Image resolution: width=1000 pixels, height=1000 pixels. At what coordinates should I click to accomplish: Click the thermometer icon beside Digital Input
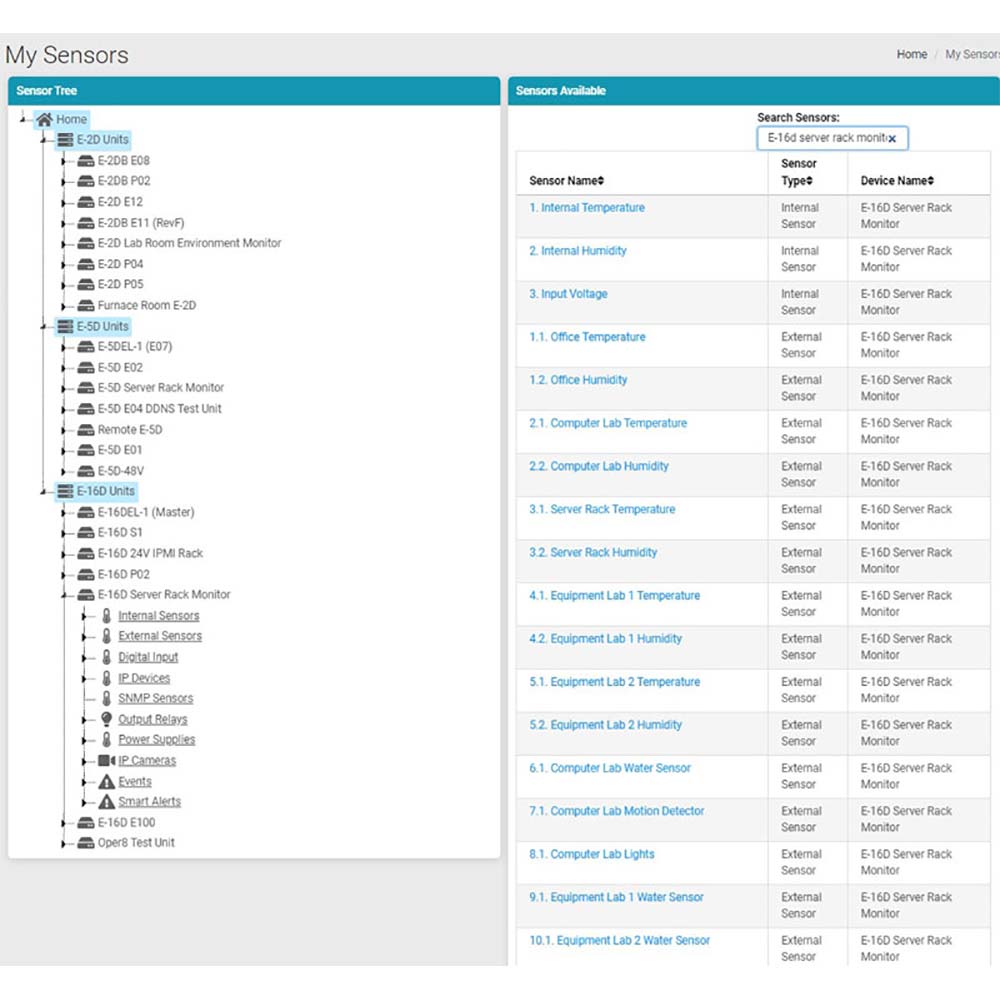click(107, 657)
